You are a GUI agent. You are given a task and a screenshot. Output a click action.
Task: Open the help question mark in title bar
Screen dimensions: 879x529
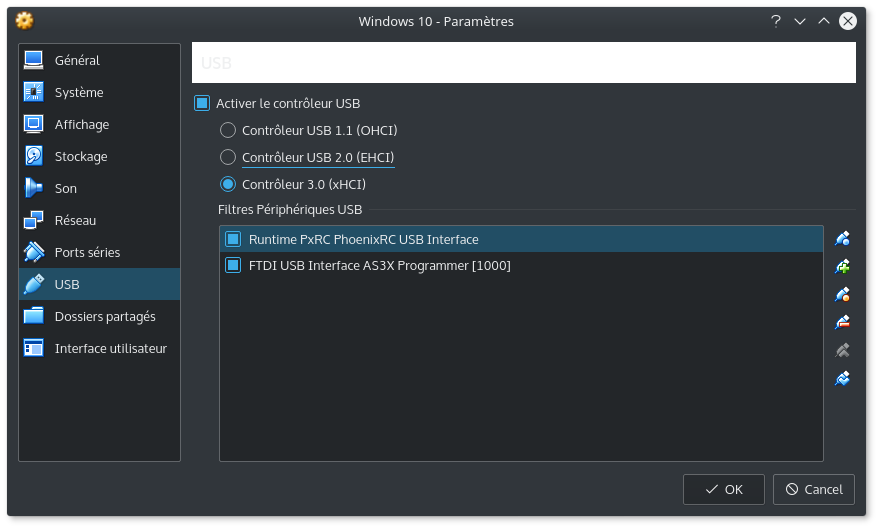pyautogui.click(x=776, y=21)
